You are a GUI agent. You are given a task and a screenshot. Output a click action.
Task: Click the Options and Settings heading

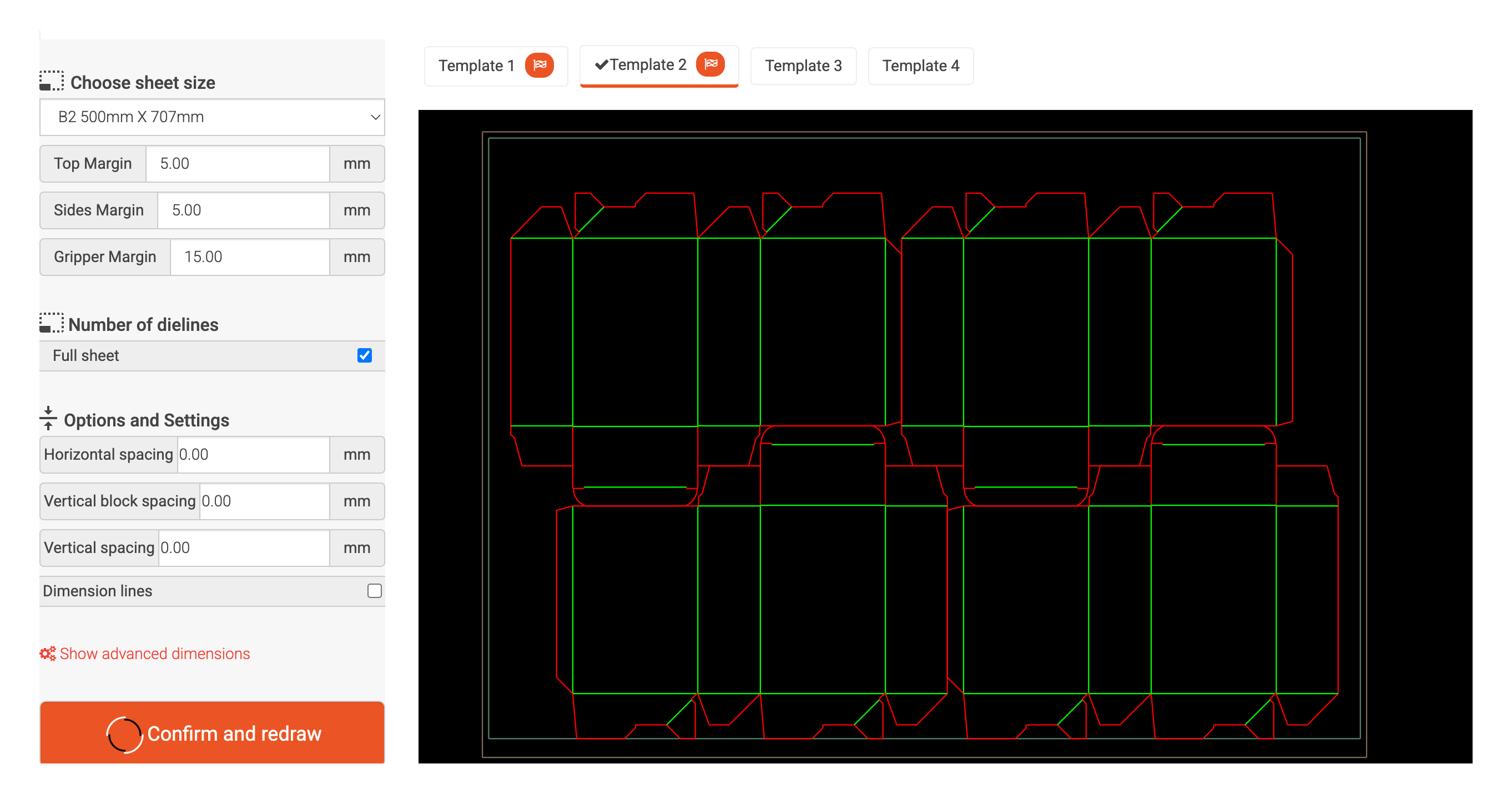[146, 420]
